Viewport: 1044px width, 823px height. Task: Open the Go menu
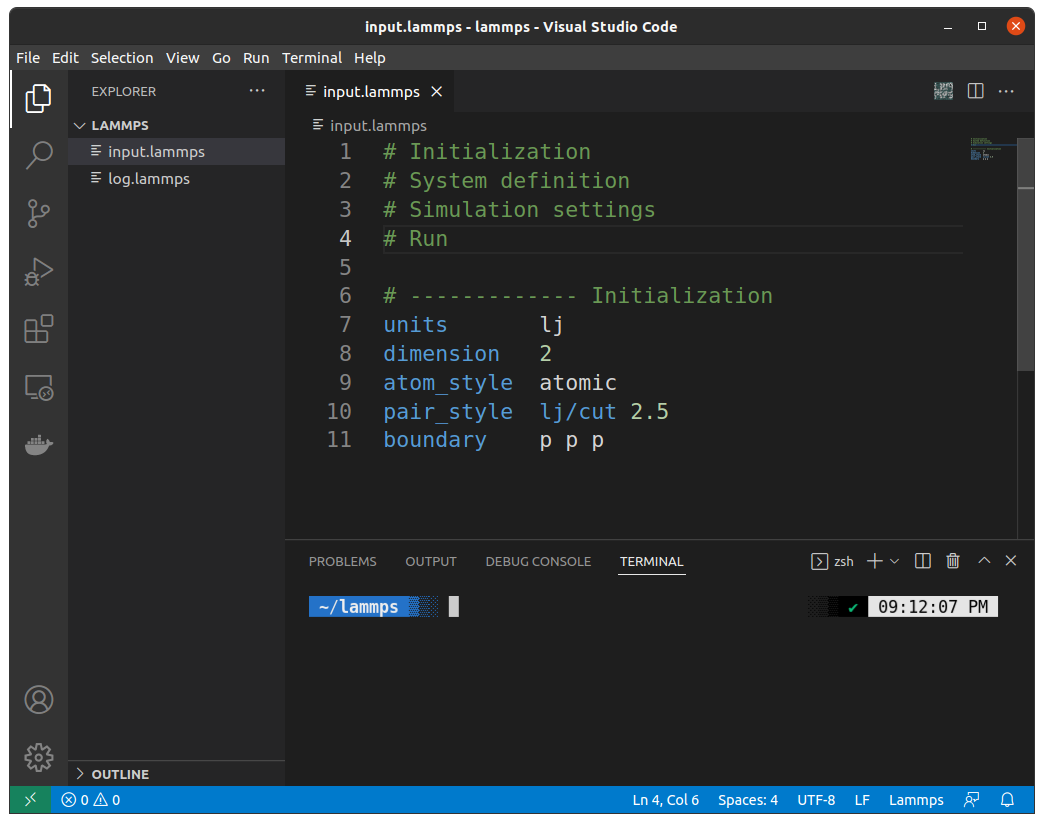221,58
